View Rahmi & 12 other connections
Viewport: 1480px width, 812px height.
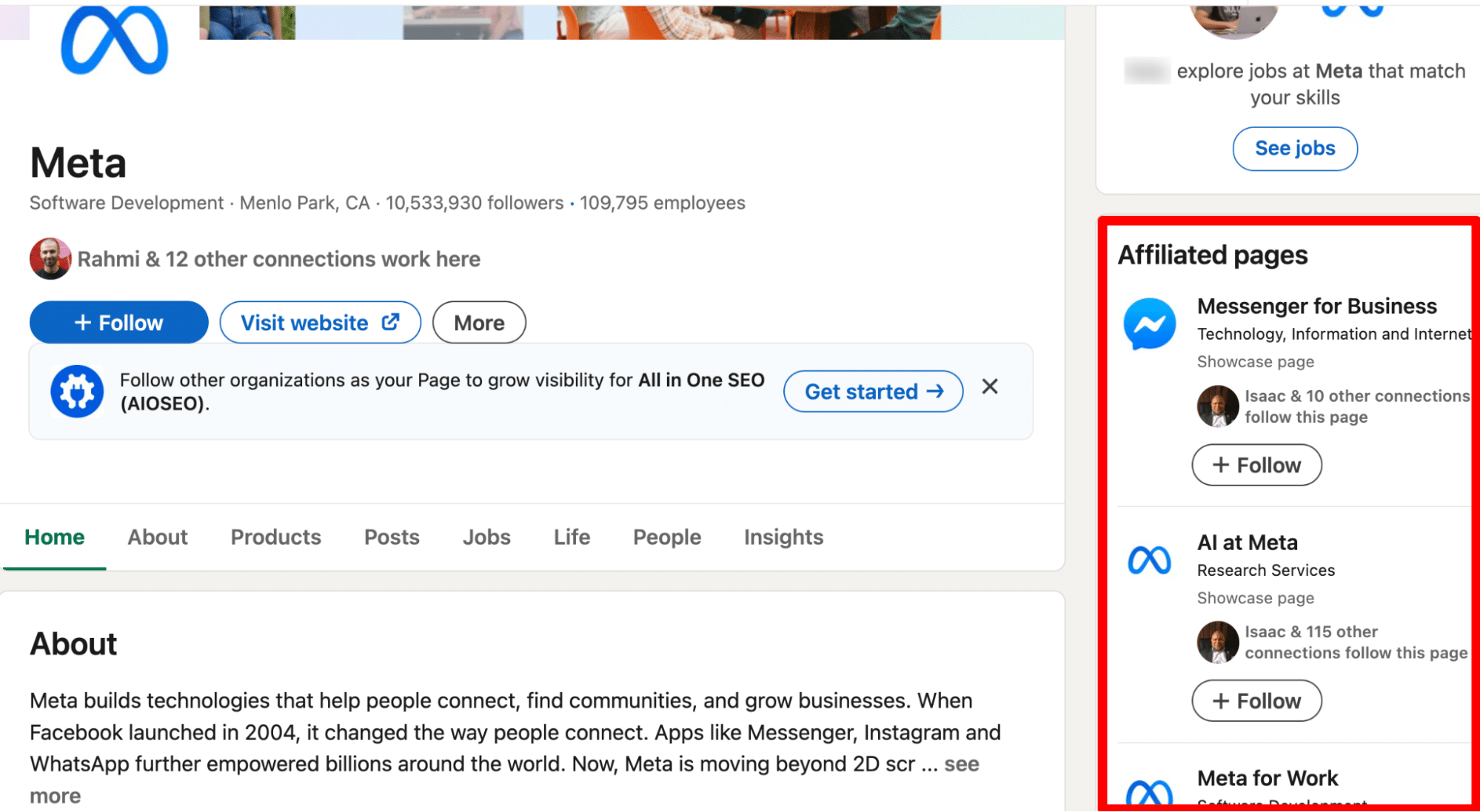pyautogui.click(x=279, y=259)
